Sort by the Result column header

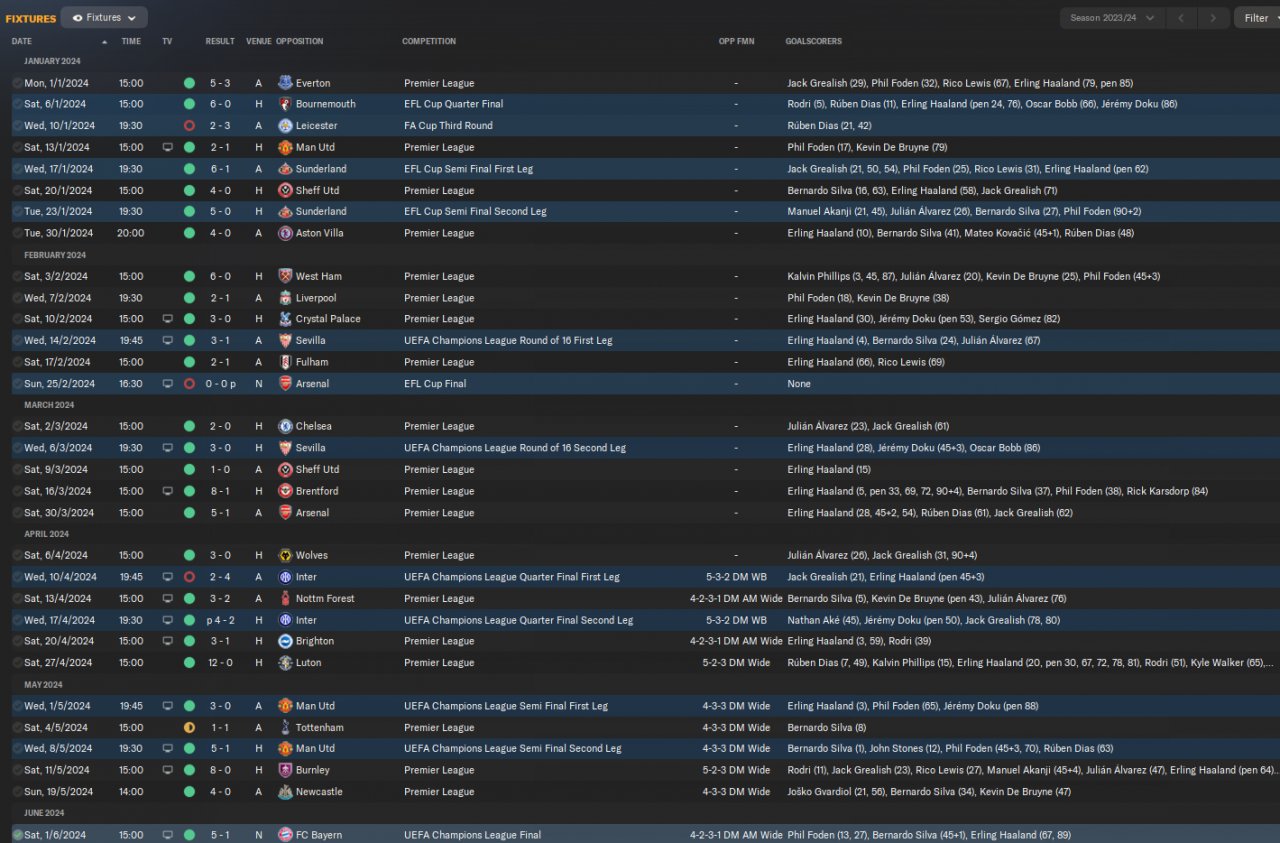click(x=220, y=41)
